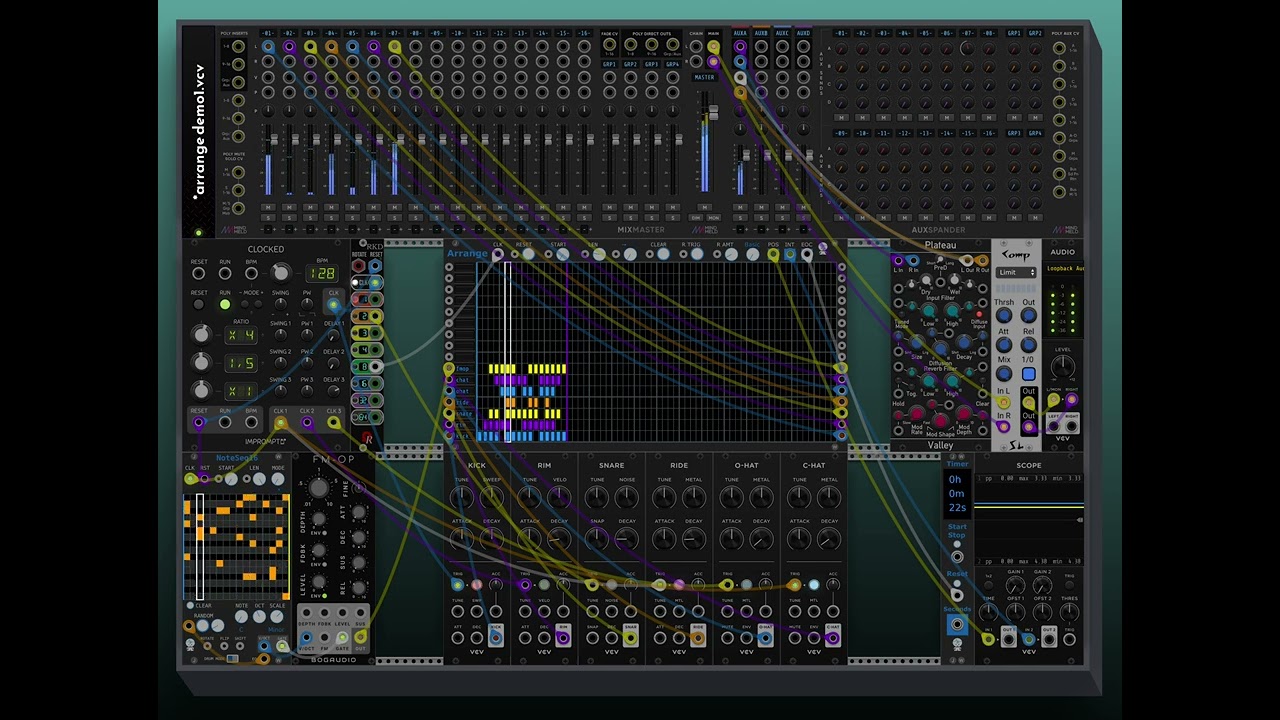Click the Arrange pattern grid
The image size is (1280, 720).
(x=659, y=352)
